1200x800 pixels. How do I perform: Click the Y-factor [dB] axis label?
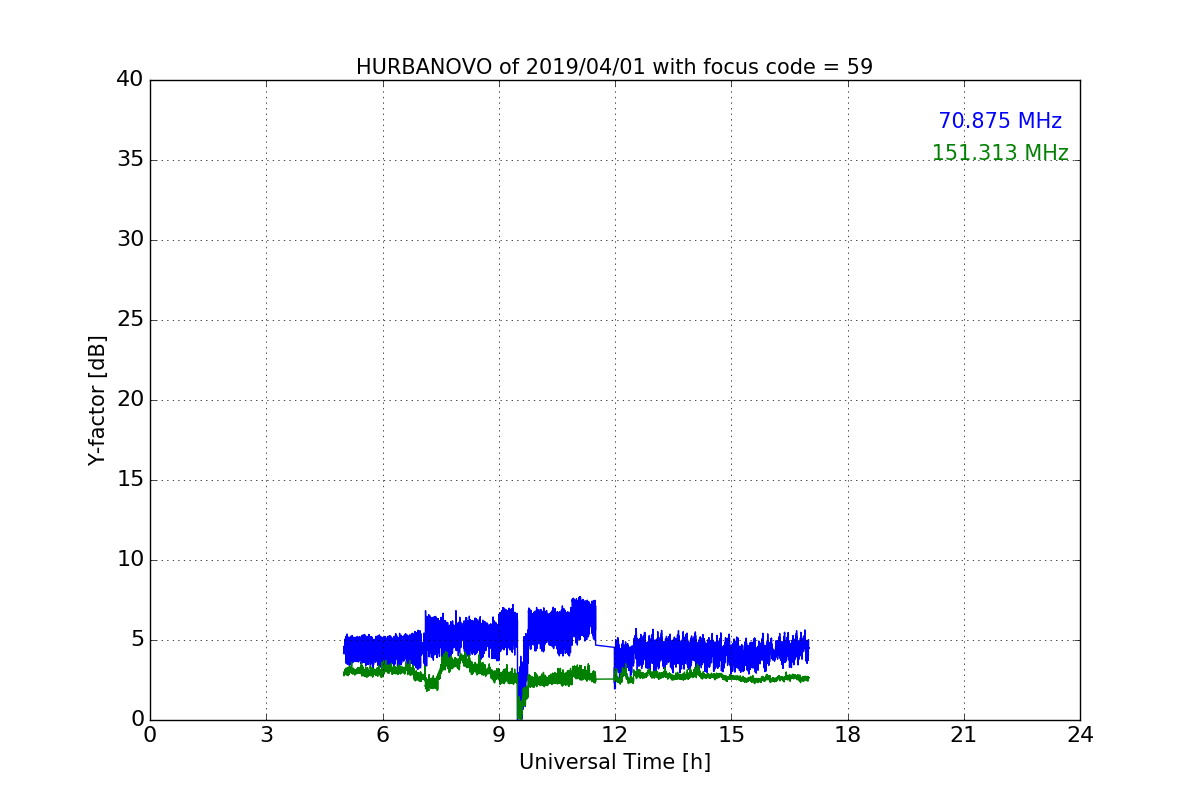click(x=97, y=400)
